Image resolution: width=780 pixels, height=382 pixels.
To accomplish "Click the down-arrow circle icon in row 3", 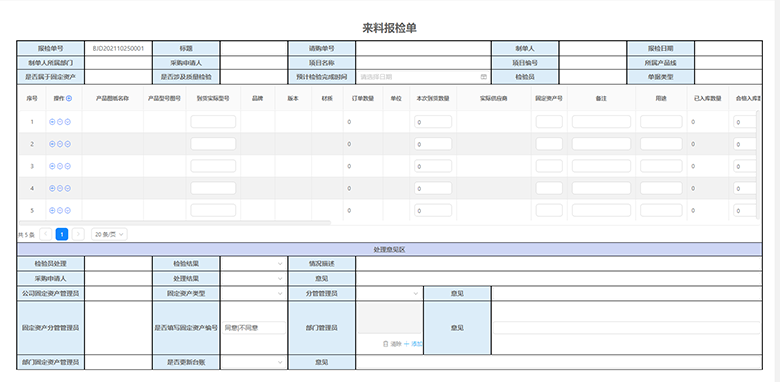I will point(68,166).
